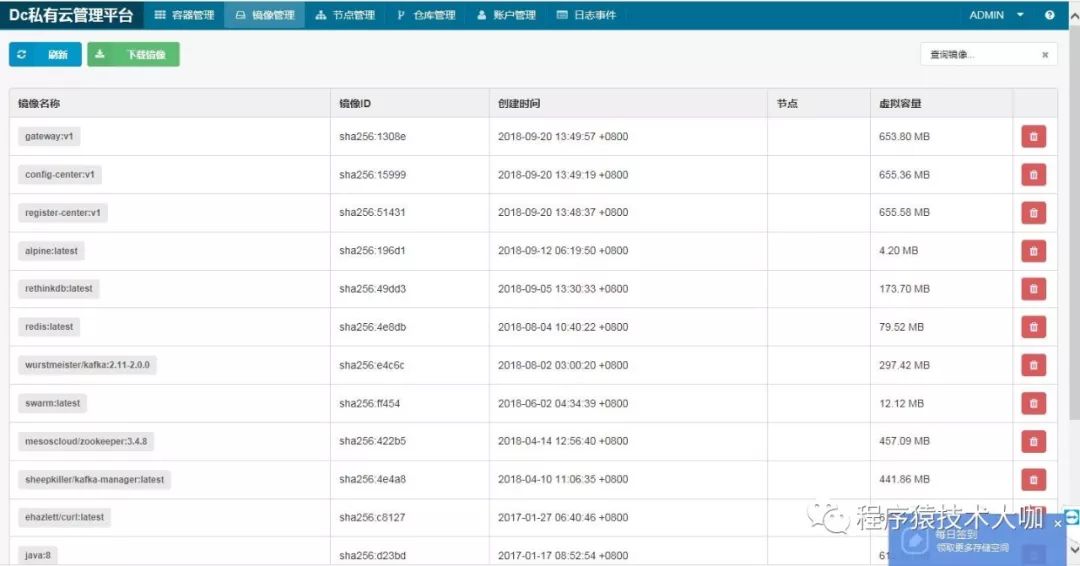Viewport: 1080px width, 566px height.
Task: Click image ID sha256:51431
Action: click(372, 213)
